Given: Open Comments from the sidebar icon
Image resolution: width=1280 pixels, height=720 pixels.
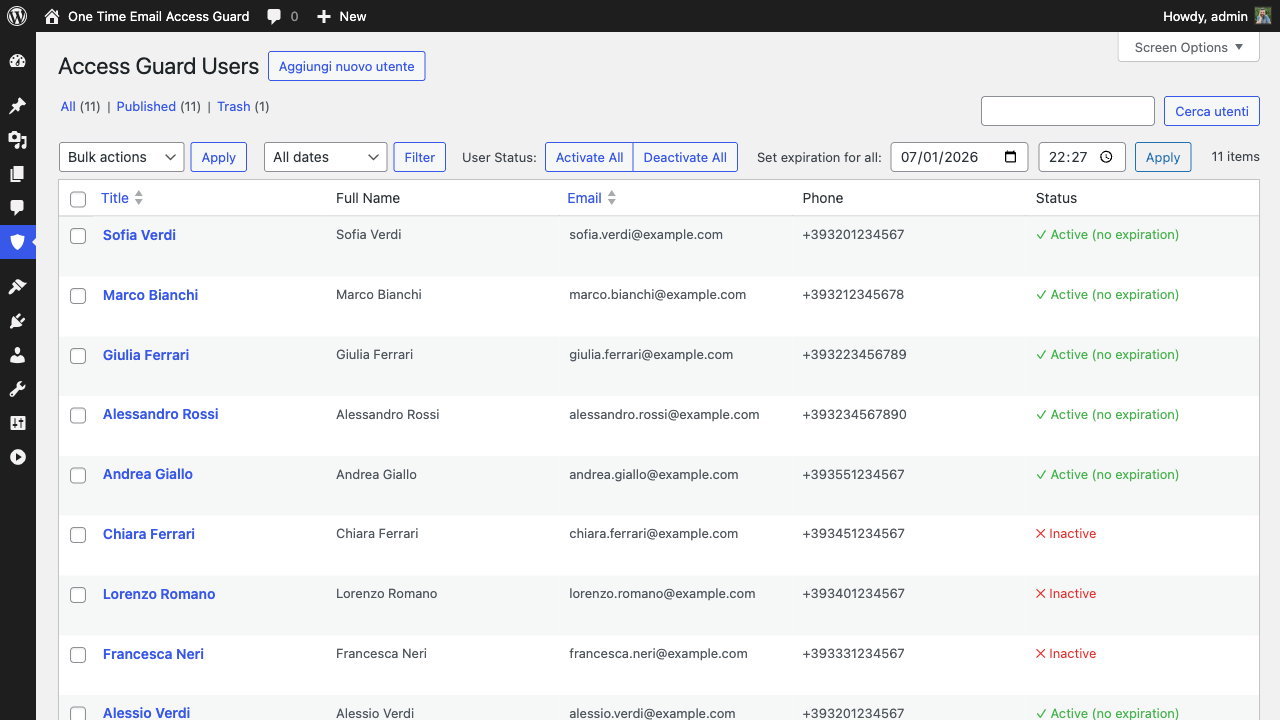Looking at the screenshot, I should pos(18,207).
